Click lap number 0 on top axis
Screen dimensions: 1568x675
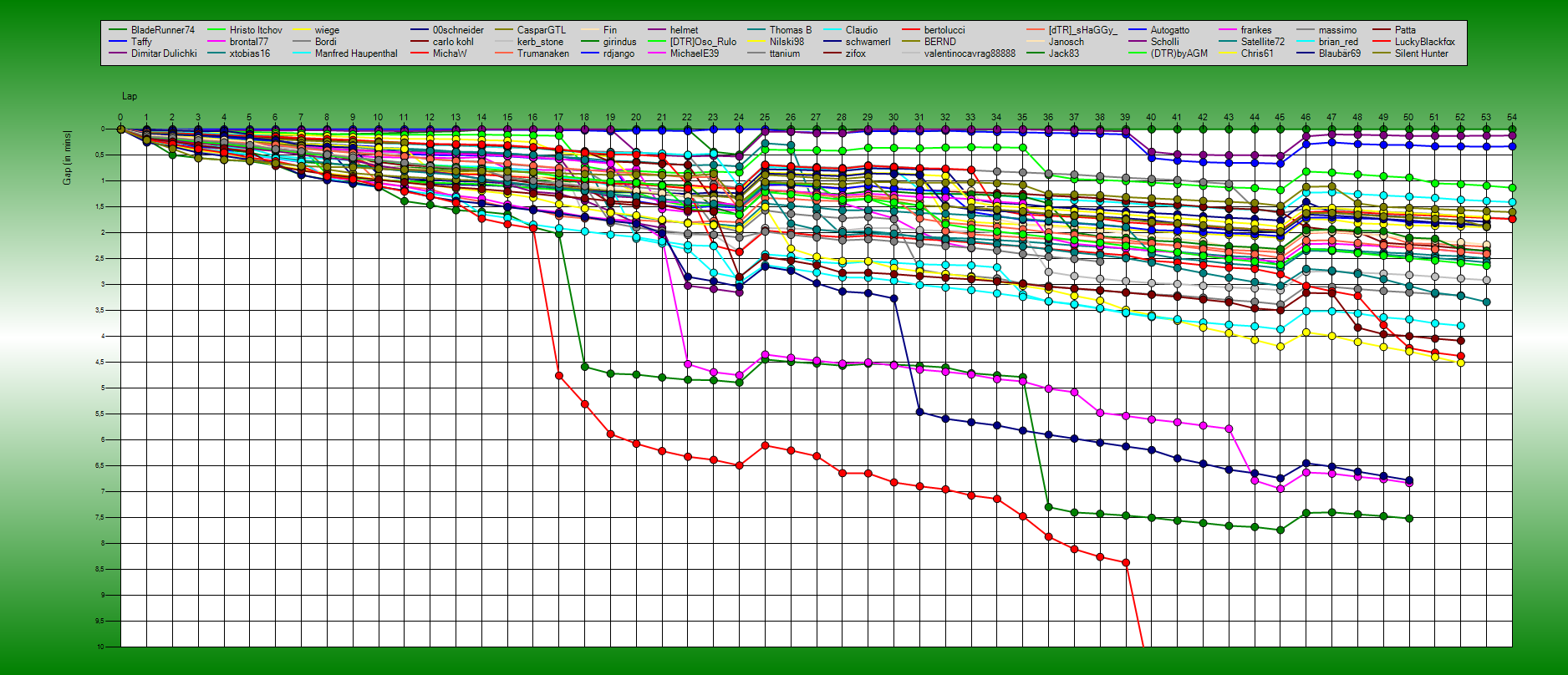(x=120, y=118)
